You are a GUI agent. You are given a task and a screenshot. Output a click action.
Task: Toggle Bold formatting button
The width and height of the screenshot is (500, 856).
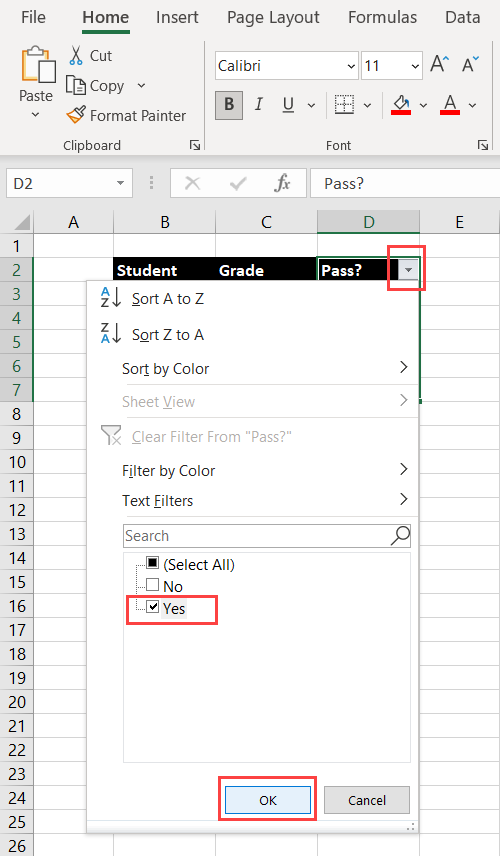coord(229,104)
